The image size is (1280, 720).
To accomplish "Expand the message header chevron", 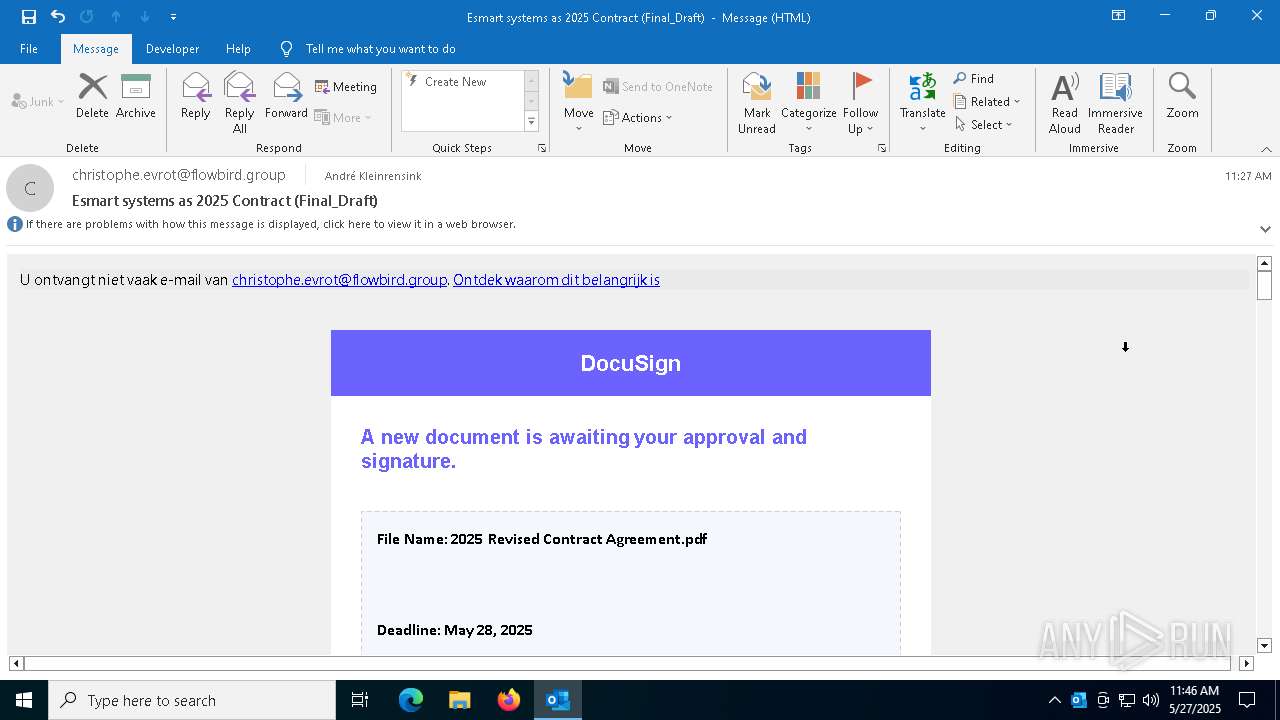I will tap(1265, 229).
